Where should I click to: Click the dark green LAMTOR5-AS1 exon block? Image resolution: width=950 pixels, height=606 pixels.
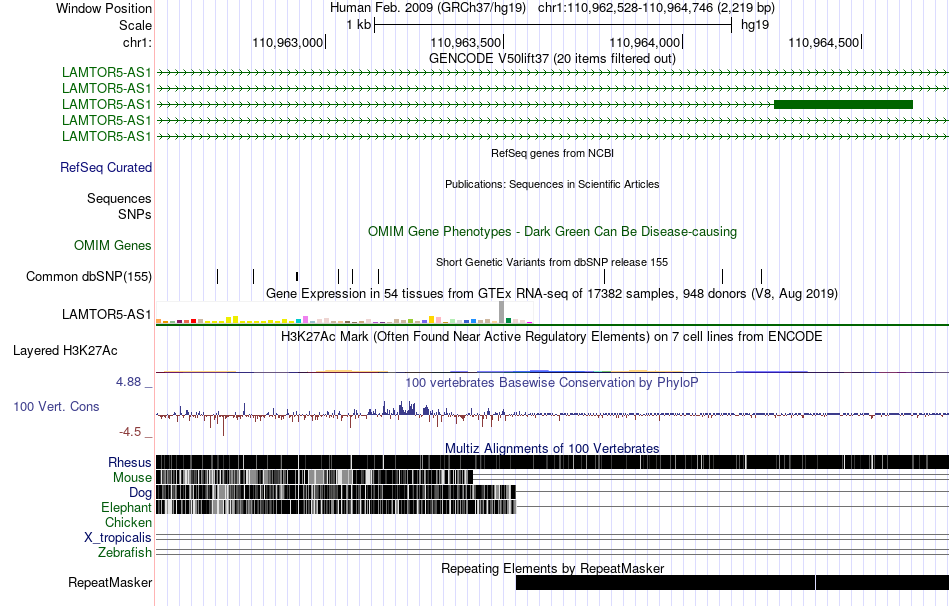(x=843, y=104)
